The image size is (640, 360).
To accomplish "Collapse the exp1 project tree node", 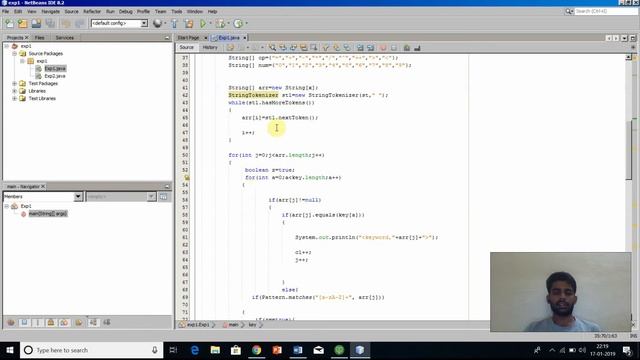I will coord(7,46).
